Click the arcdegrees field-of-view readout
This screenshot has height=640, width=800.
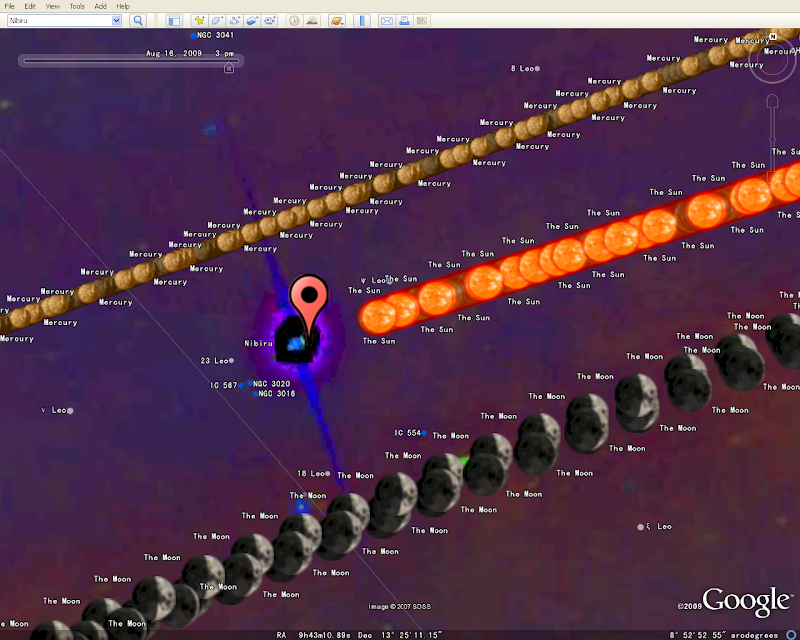[723, 635]
